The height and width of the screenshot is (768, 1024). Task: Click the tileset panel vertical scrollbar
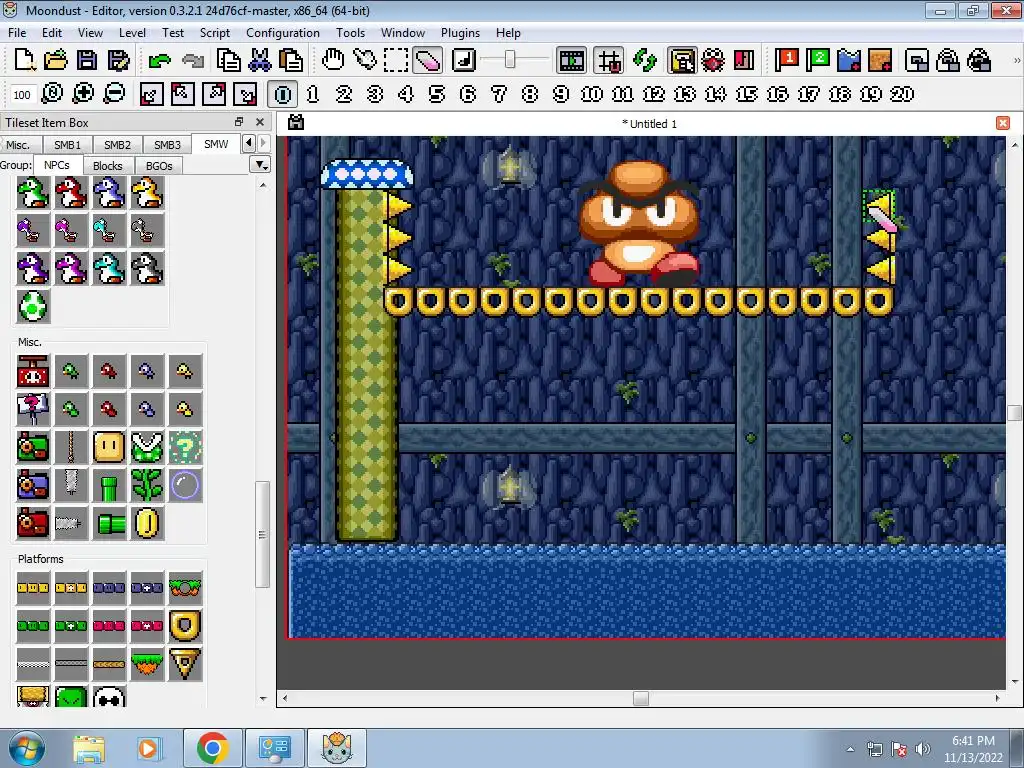click(x=263, y=534)
